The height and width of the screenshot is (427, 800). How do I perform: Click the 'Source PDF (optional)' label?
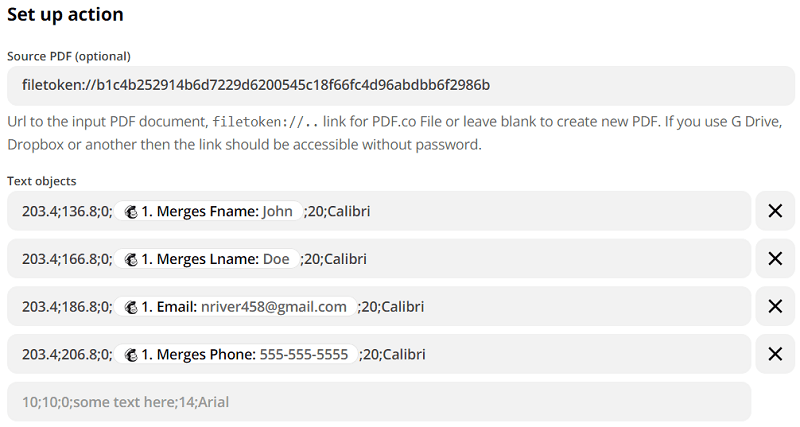tap(69, 56)
